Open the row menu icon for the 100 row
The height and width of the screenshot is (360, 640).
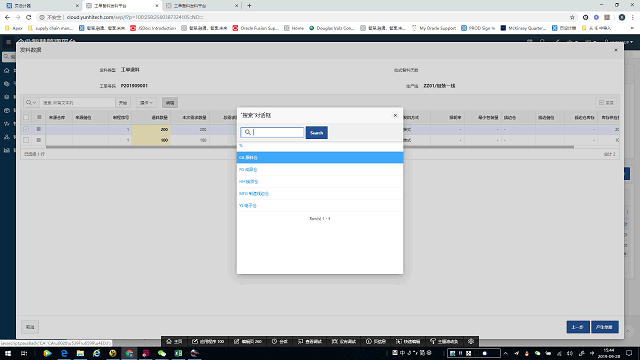pyautogui.click(x=39, y=140)
